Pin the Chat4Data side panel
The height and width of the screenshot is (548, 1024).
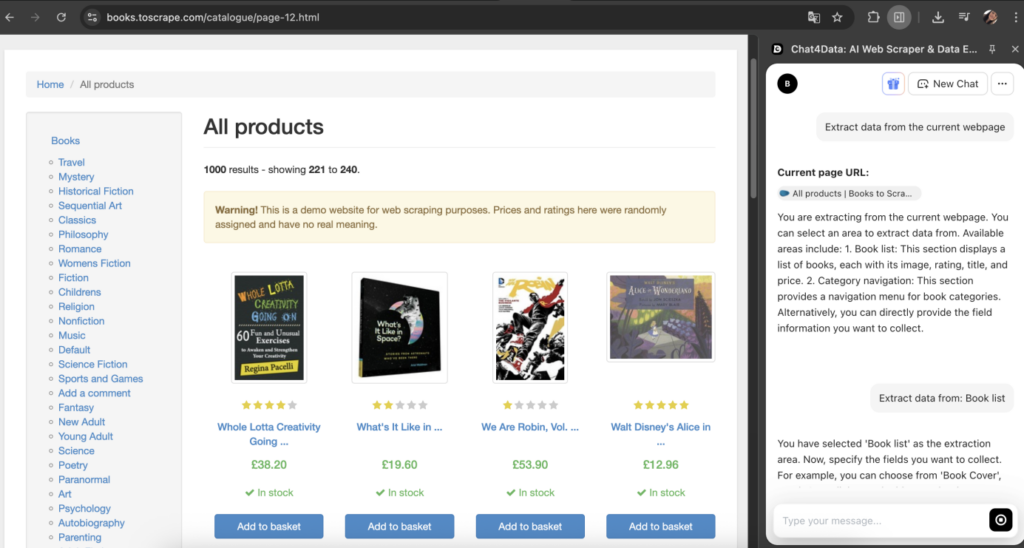click(992, 49)
